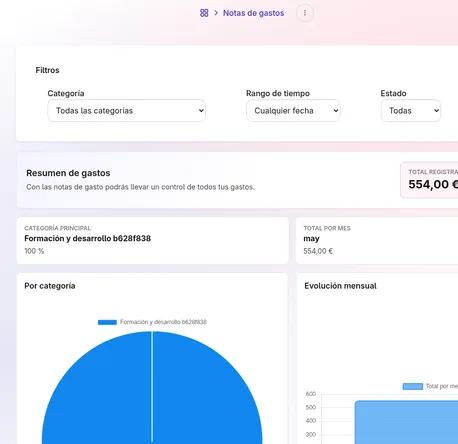The image size is (458, 444).
Task: Open the dashboard grid icon in breadcrumb
Action: click(x=204, y=13)
